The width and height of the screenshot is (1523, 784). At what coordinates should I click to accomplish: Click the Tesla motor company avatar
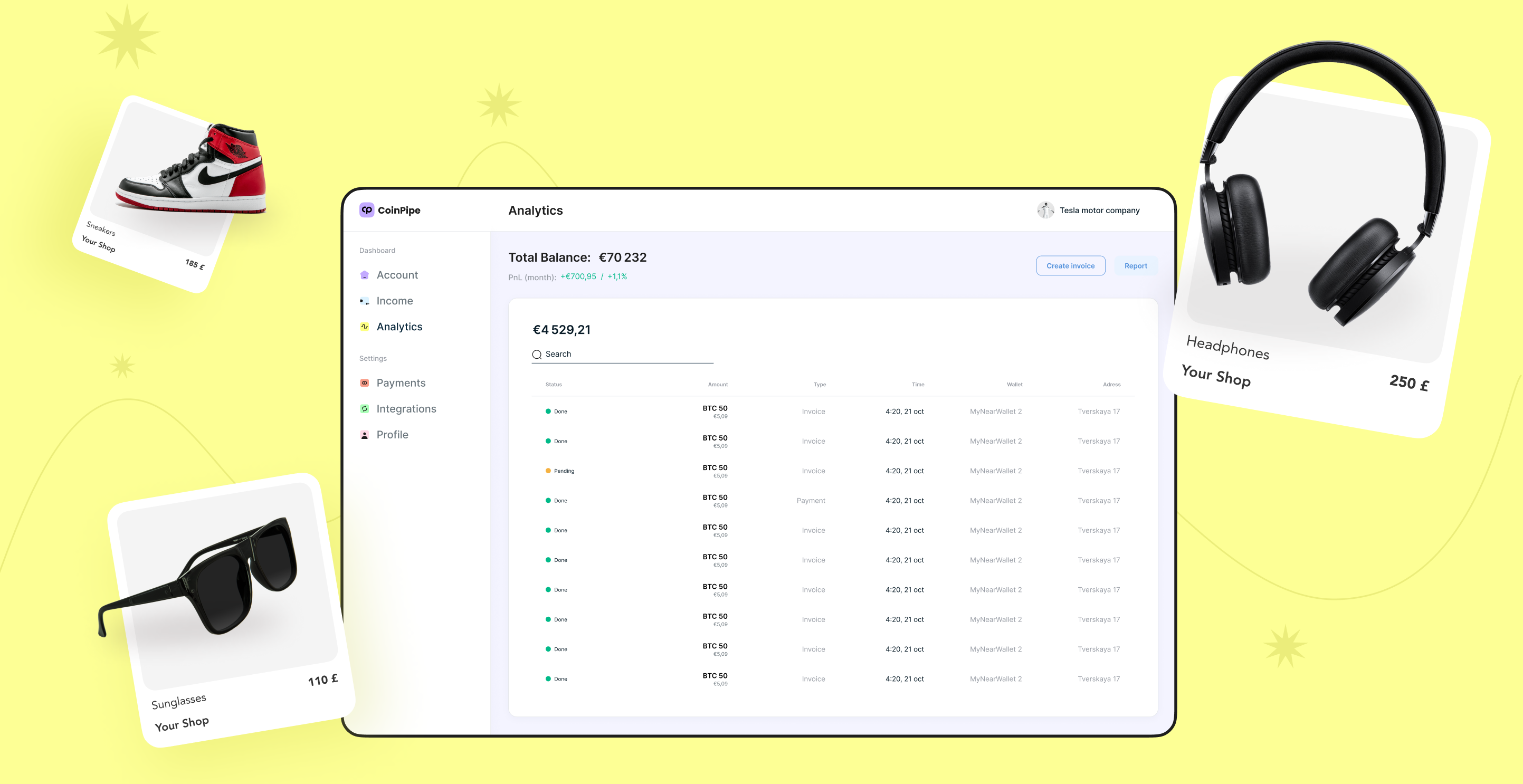[x=1045, y=211]
